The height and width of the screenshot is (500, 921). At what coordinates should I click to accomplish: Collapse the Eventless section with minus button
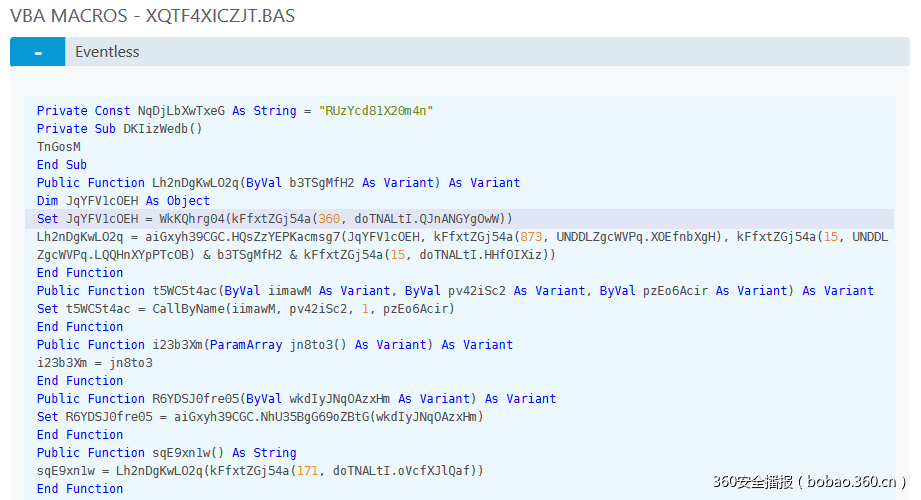click(x=37, y=52)
